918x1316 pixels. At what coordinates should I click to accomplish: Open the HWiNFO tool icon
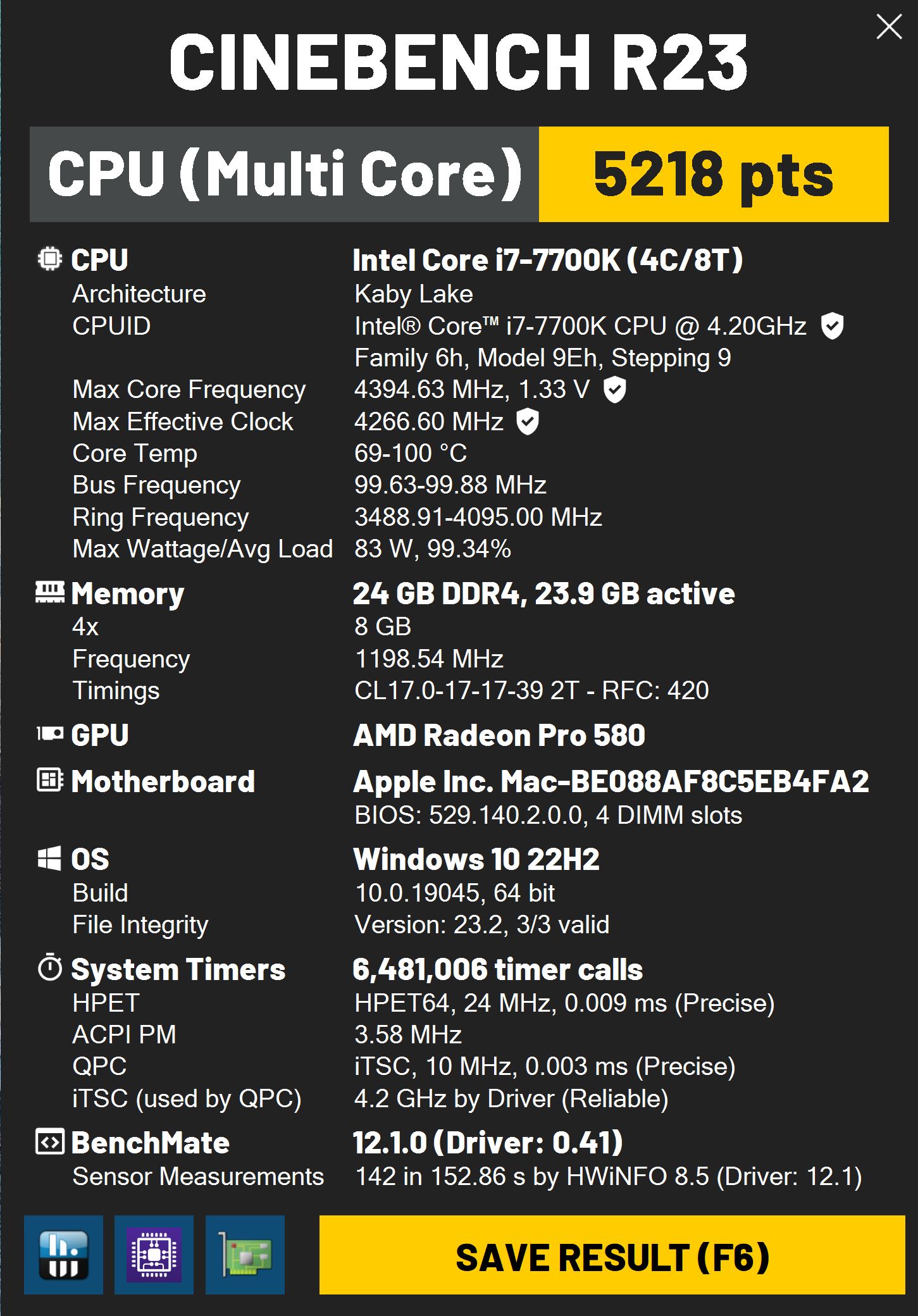[x=63, y=1255]
